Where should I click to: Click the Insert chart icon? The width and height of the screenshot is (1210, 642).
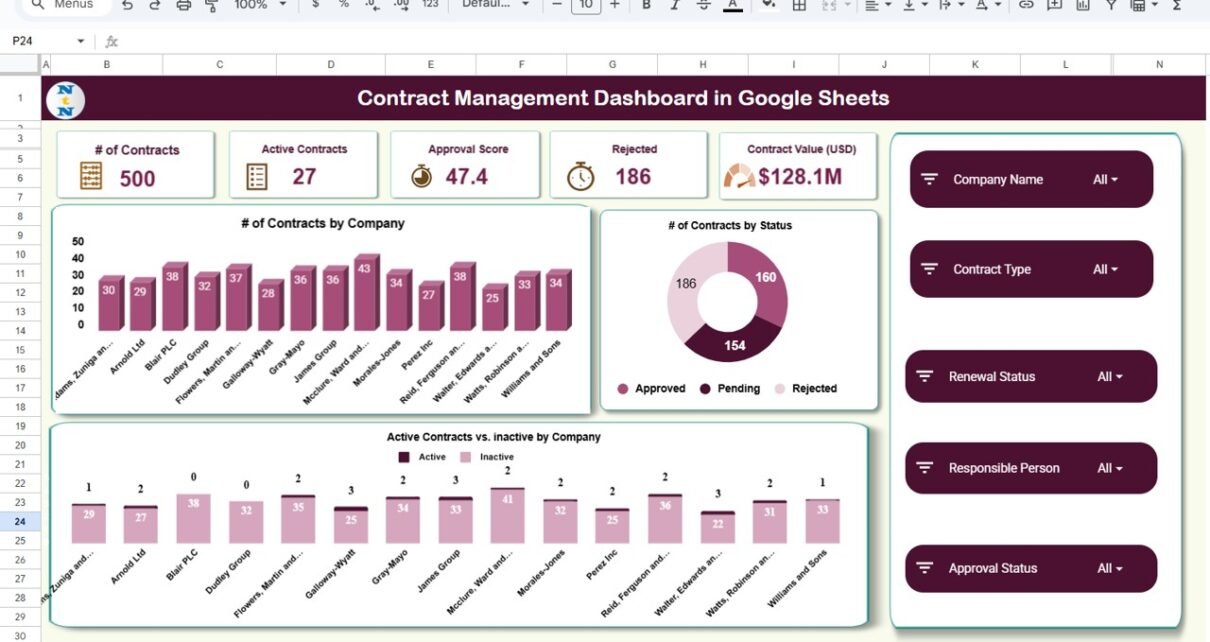click(1083, 5)
